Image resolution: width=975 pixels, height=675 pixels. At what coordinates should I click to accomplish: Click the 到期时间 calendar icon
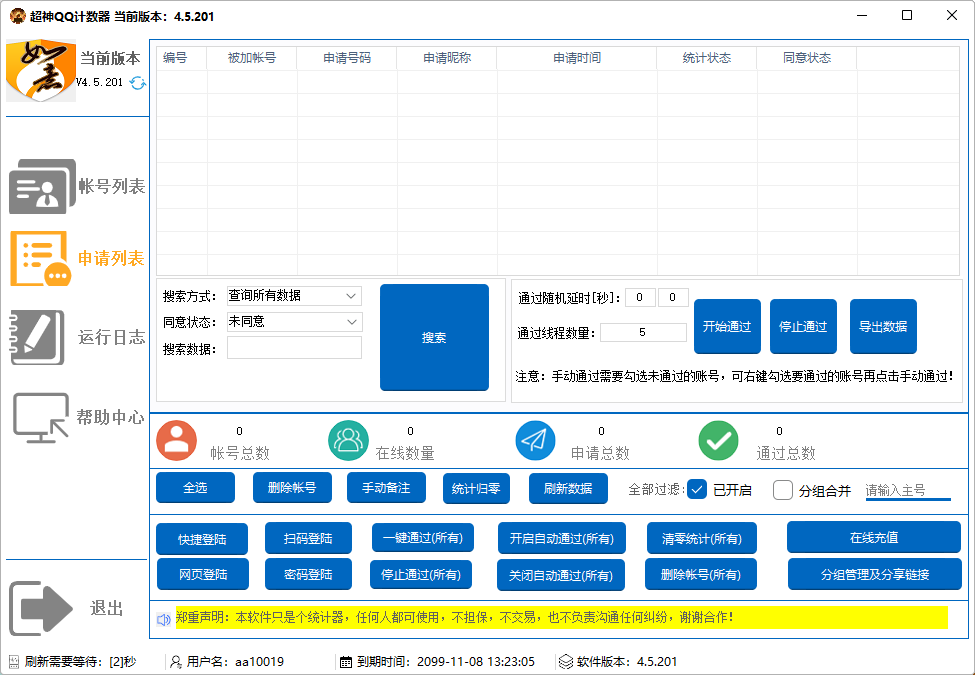click(x=346, y=662)
